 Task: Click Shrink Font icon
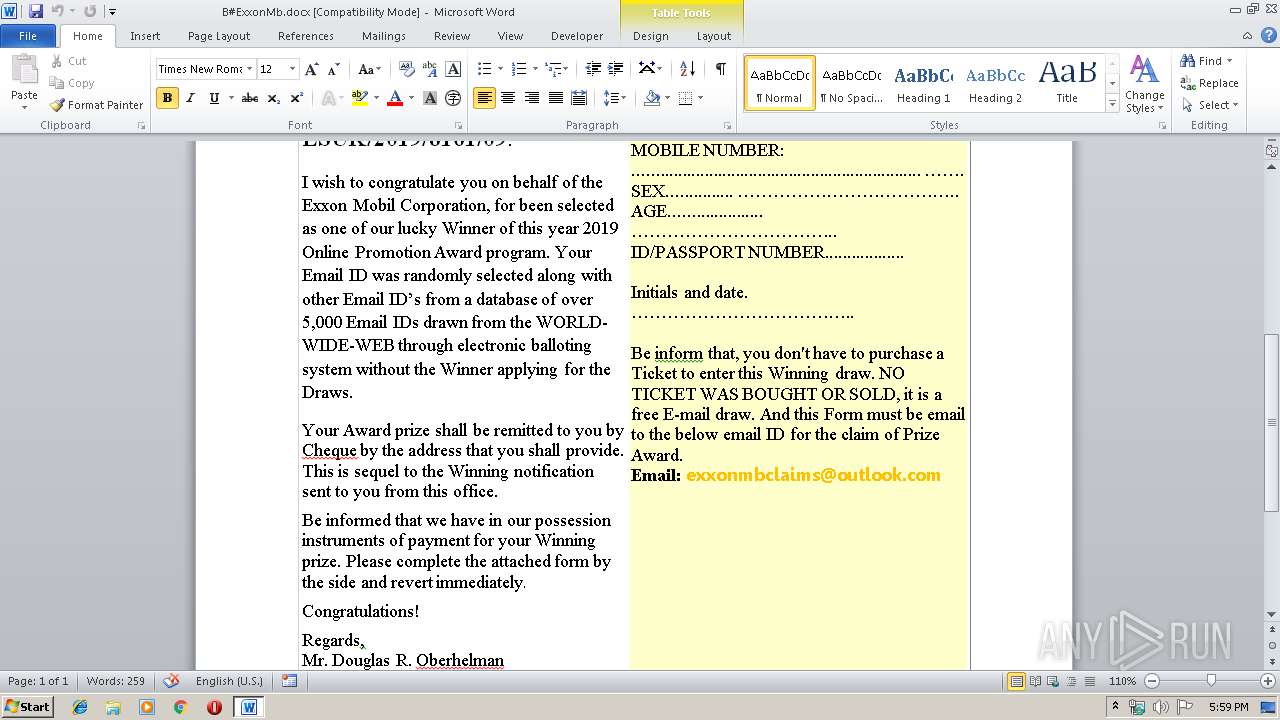coord(335,69)
